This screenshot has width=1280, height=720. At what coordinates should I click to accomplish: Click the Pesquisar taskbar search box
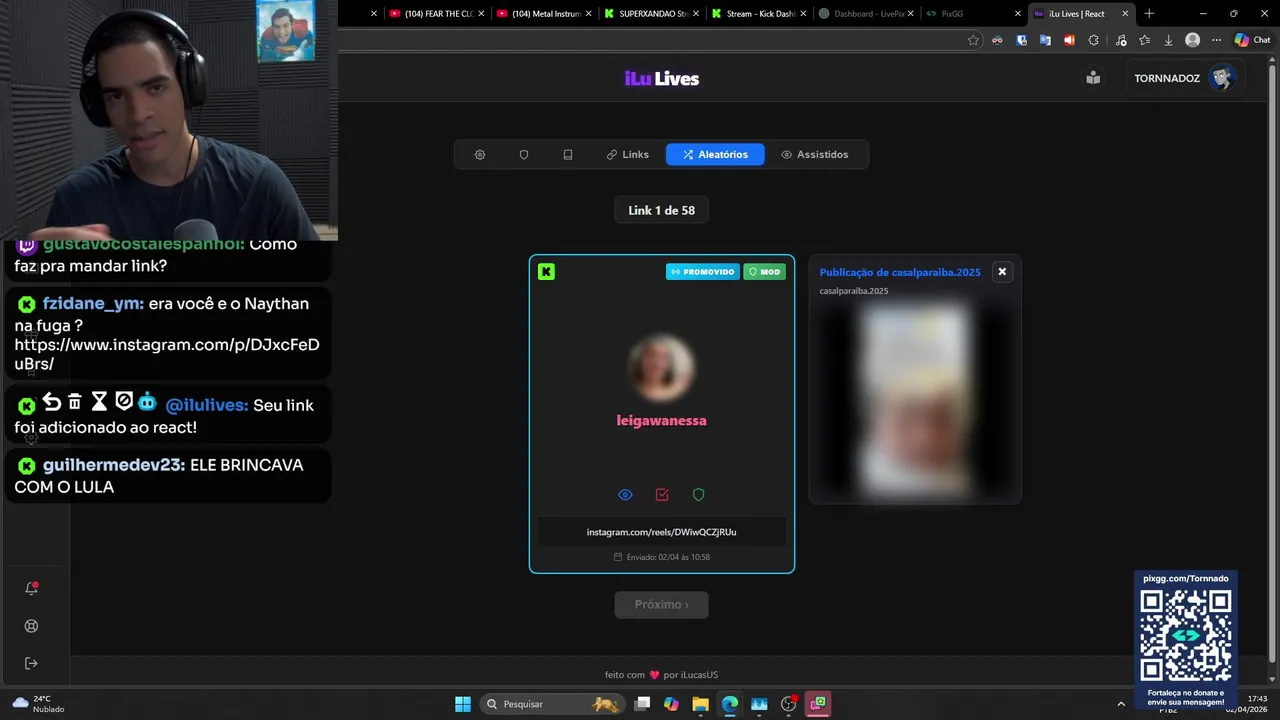552,704
